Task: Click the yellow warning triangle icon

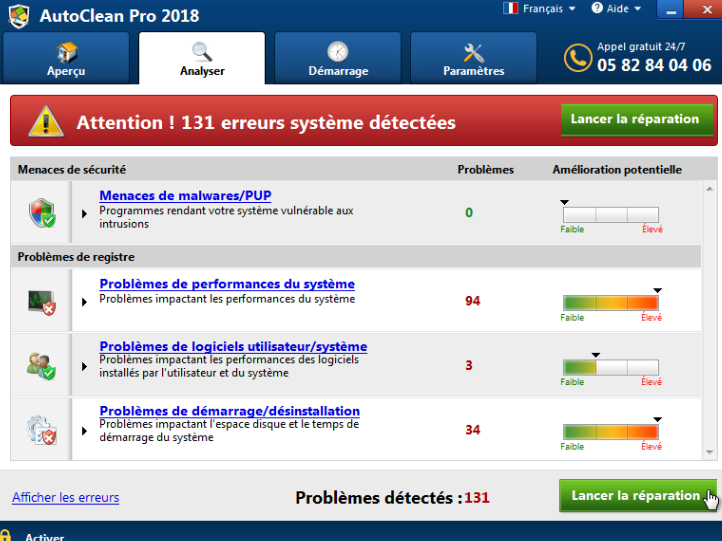Action: (x=46, y=122)
